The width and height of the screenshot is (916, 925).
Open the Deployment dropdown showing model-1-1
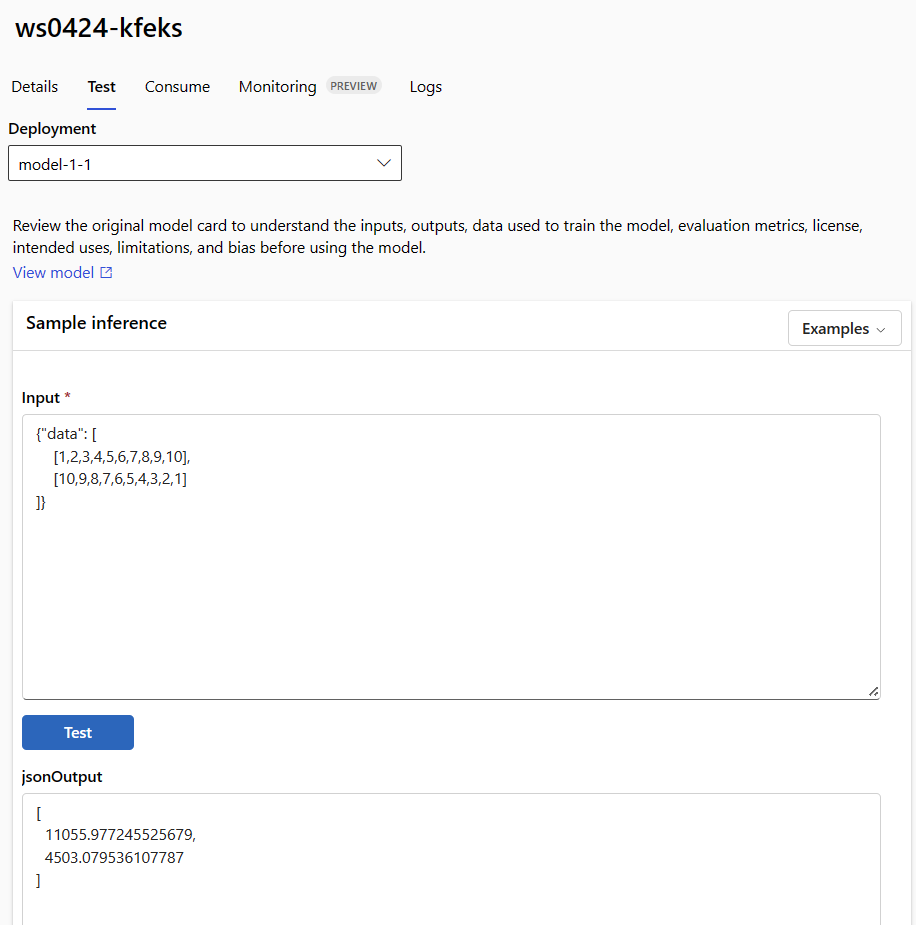(204, 164)
